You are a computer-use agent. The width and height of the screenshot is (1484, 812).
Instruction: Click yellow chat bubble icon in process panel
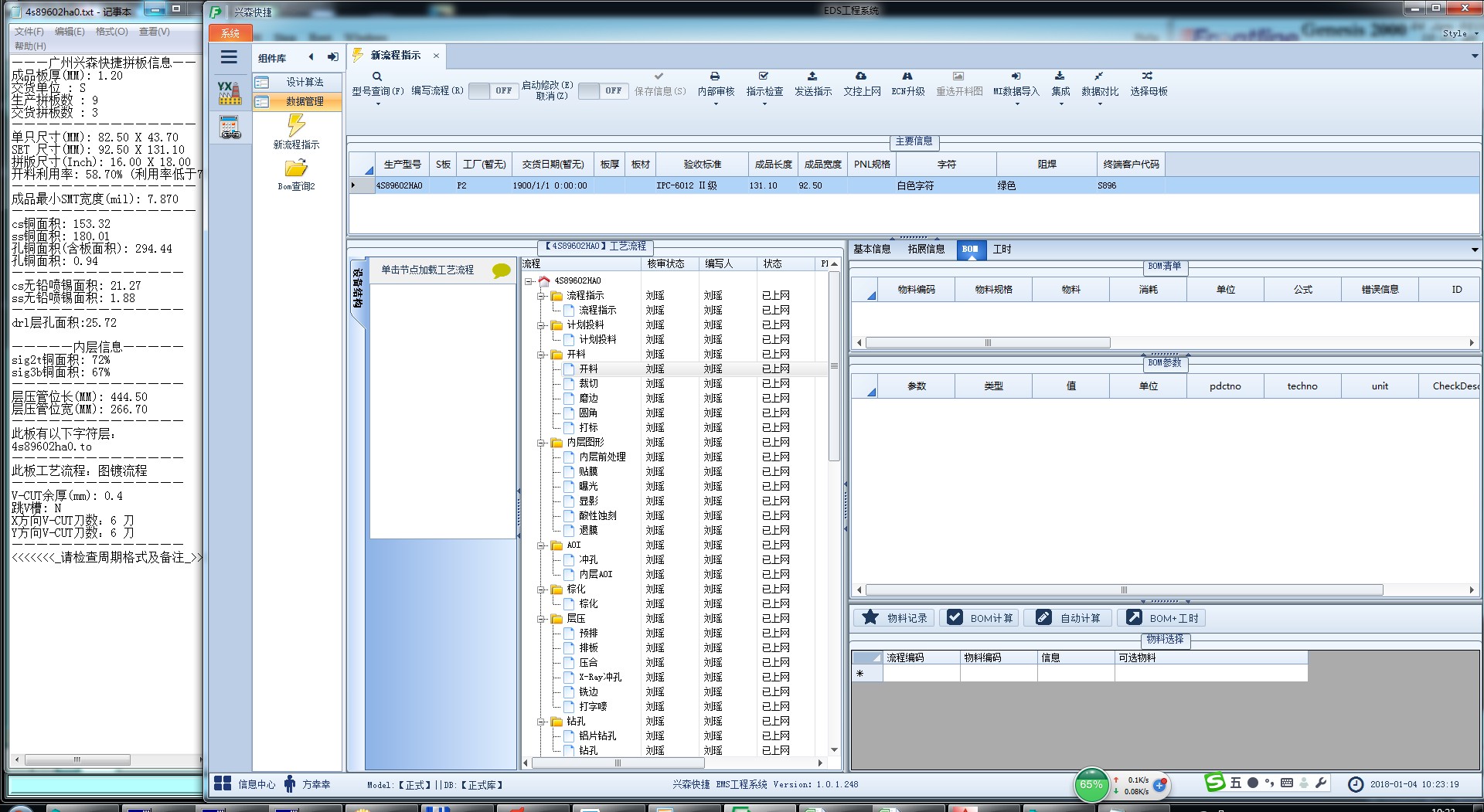point(502,270)
